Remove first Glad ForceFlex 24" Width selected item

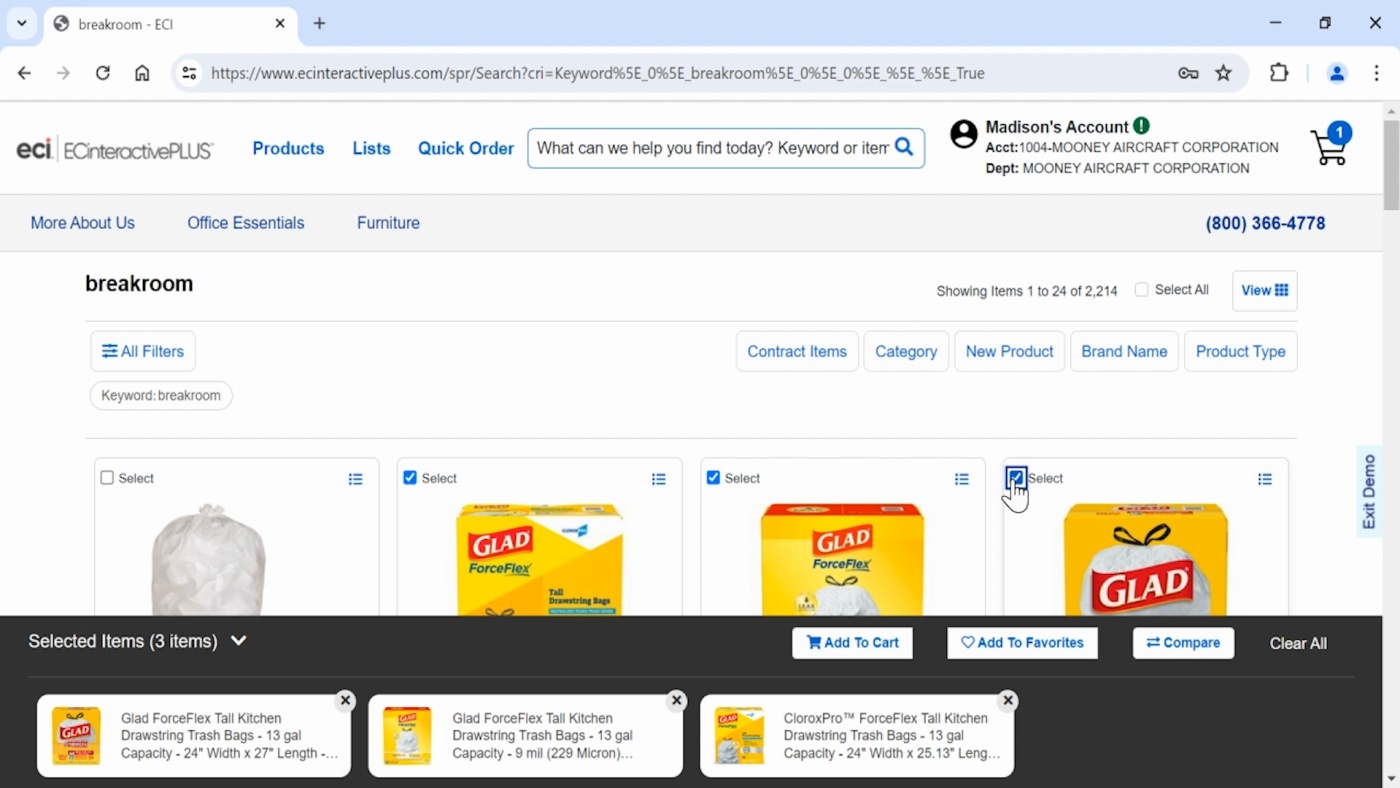point(345,700)
